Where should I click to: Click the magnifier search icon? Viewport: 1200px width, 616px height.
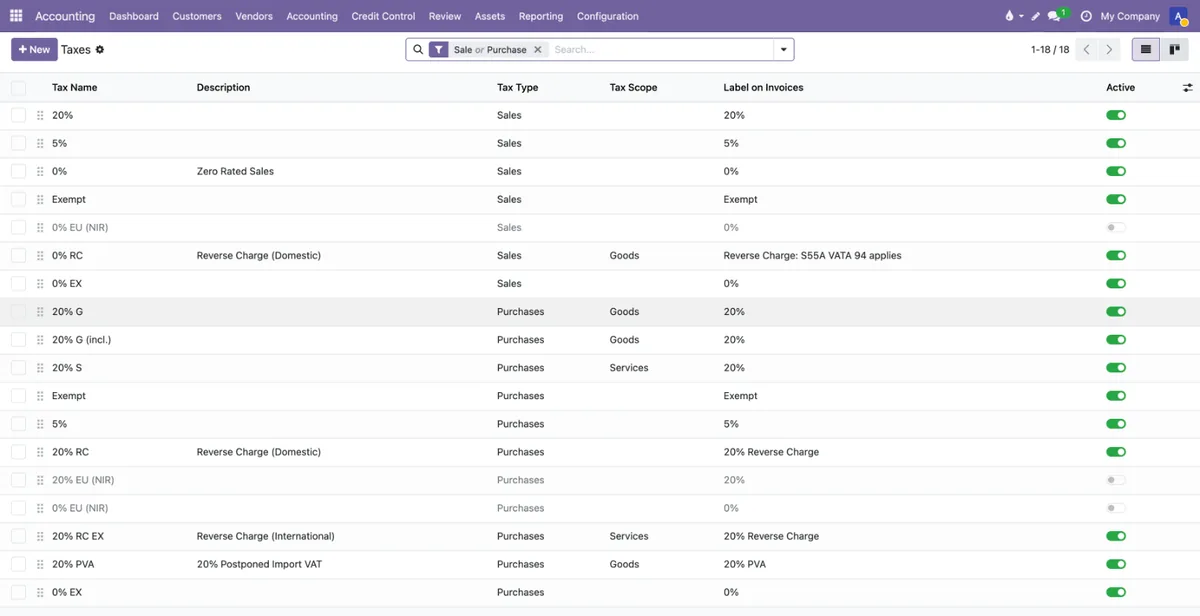[x=418, y=49]
